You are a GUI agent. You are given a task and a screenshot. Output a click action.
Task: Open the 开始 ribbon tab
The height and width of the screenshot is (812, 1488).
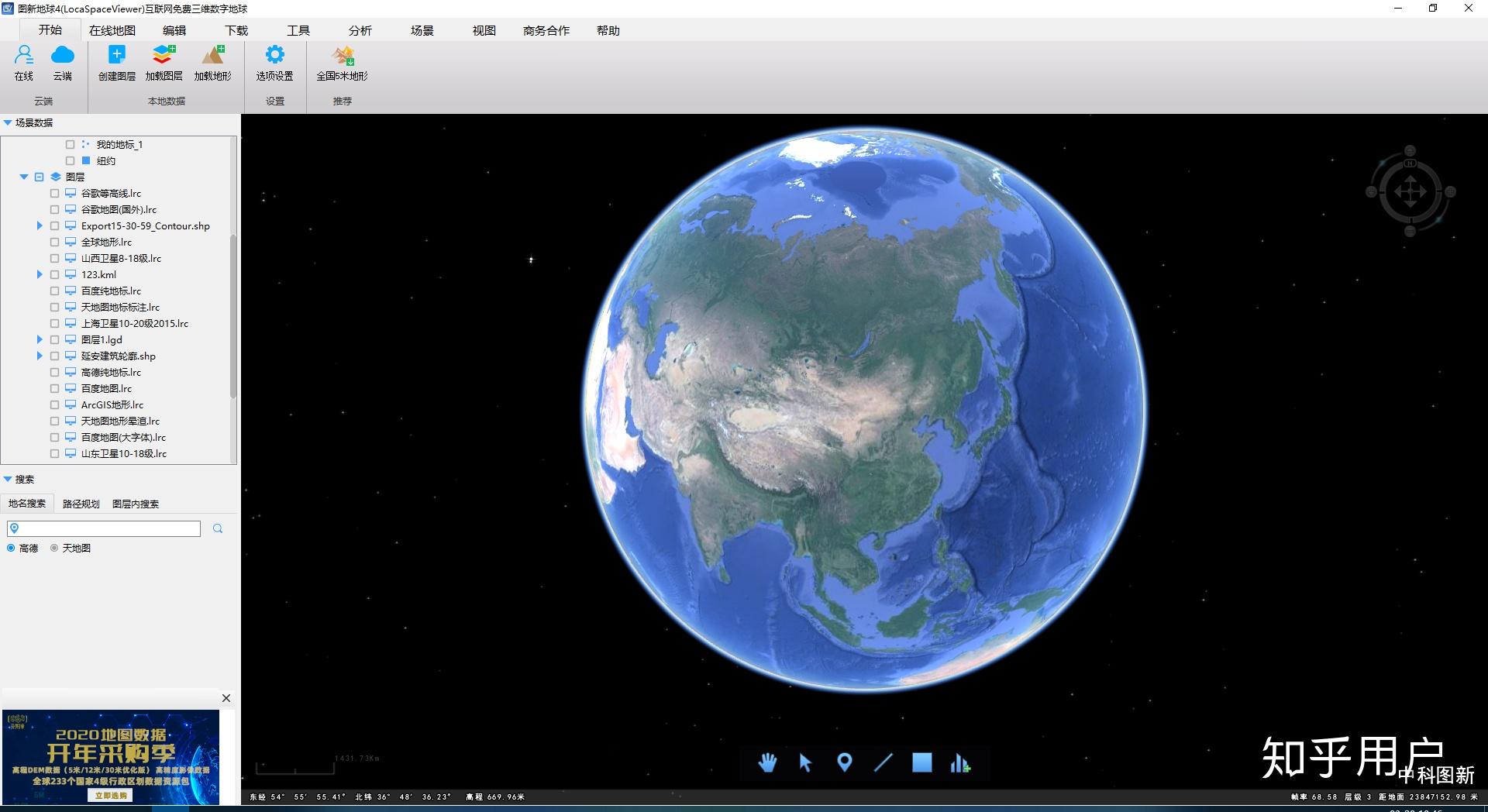(x=50, y=30)
